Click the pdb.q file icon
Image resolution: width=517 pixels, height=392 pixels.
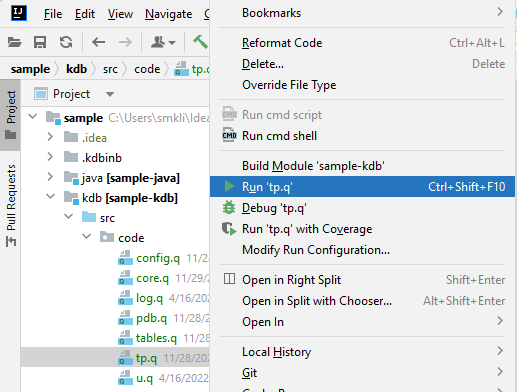[x=125, y=318]
